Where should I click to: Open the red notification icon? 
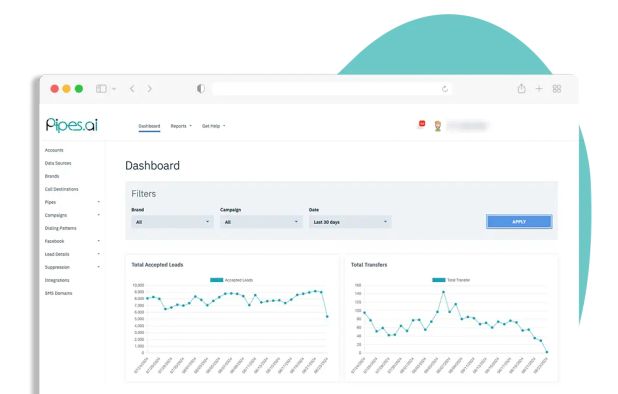click(x=422, y=124)
